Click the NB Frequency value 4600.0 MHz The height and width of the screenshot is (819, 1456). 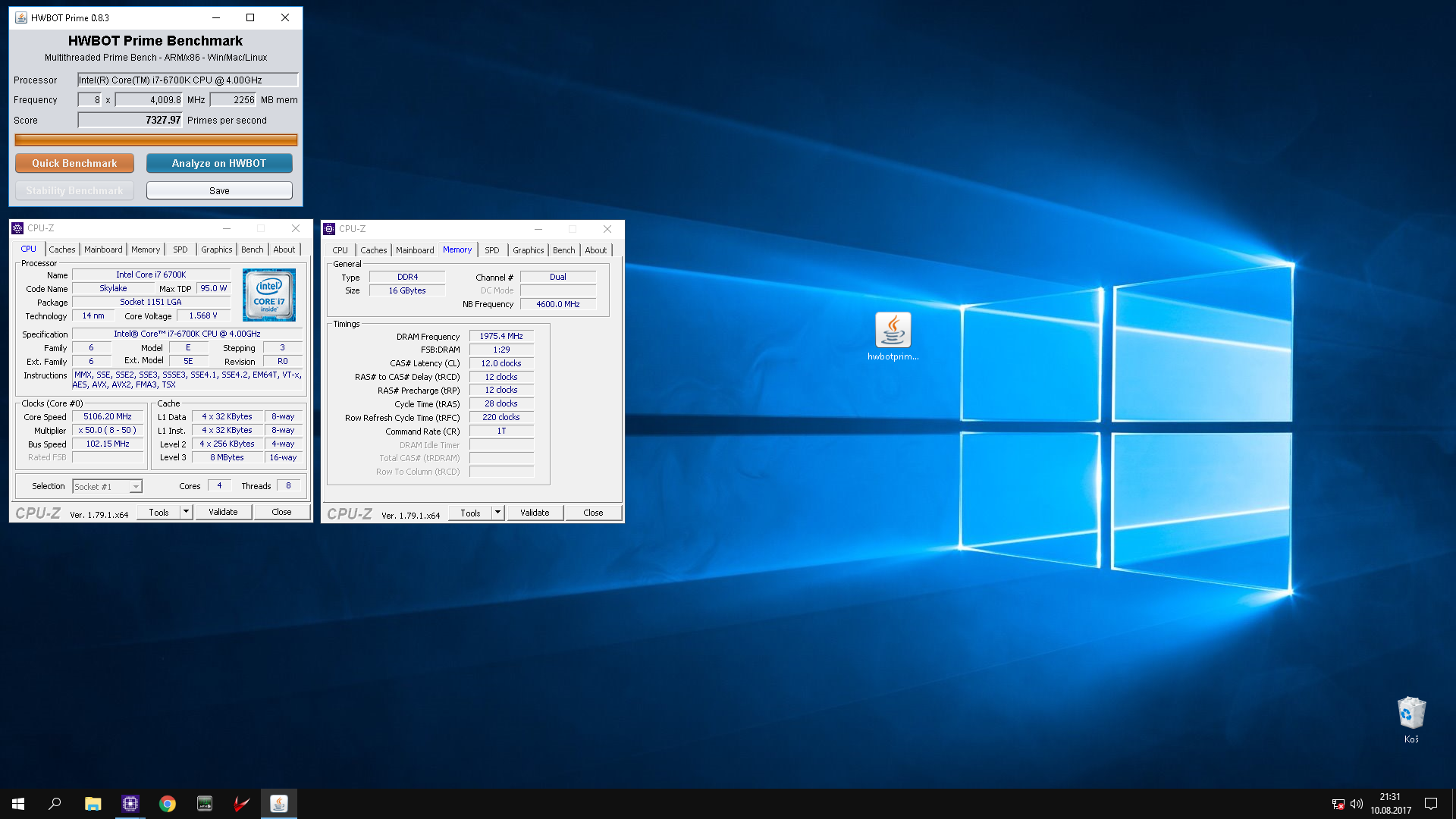(x=558, y=304)
